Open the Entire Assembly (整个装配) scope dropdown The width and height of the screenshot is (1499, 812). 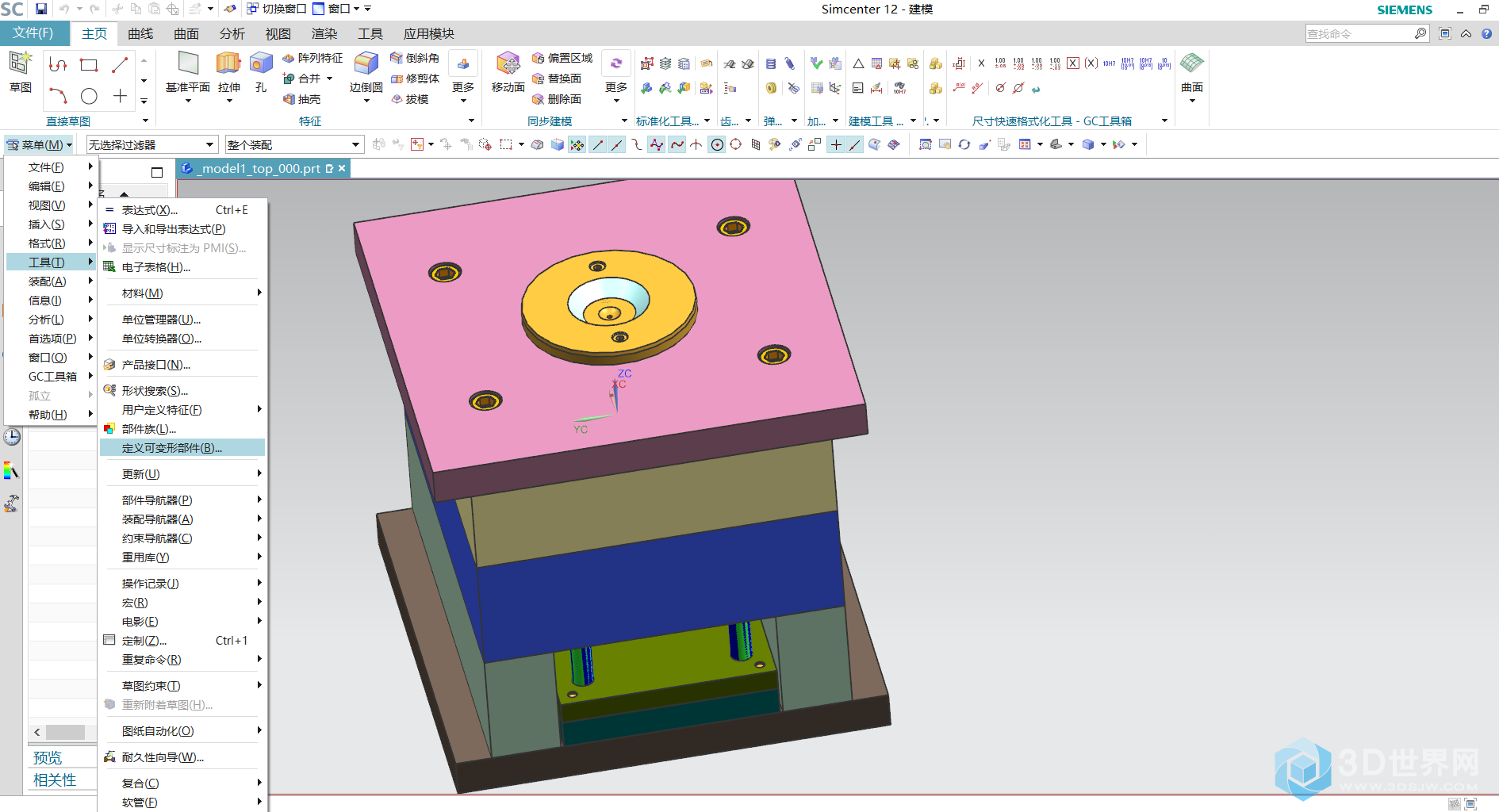click(x=294, y=144)
